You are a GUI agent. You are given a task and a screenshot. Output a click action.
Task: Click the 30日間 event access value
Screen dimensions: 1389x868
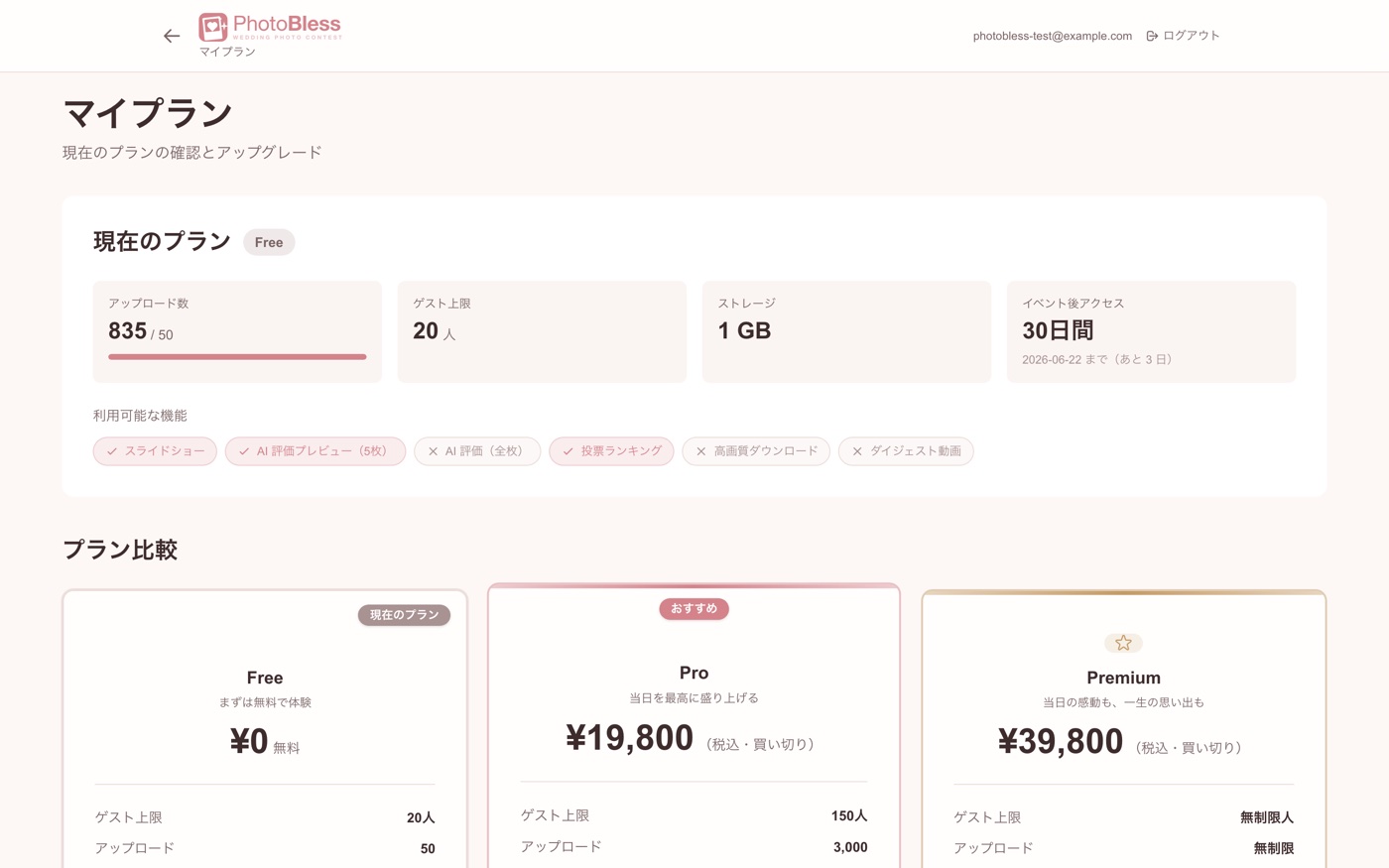[x=1058, y=331]
